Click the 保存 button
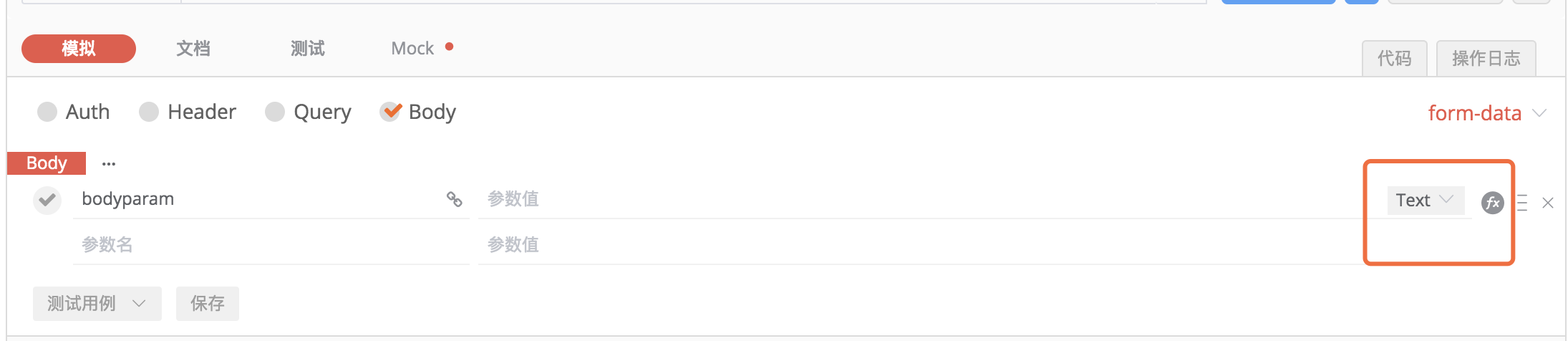The image size is (1568, 341). pos(208,304)
